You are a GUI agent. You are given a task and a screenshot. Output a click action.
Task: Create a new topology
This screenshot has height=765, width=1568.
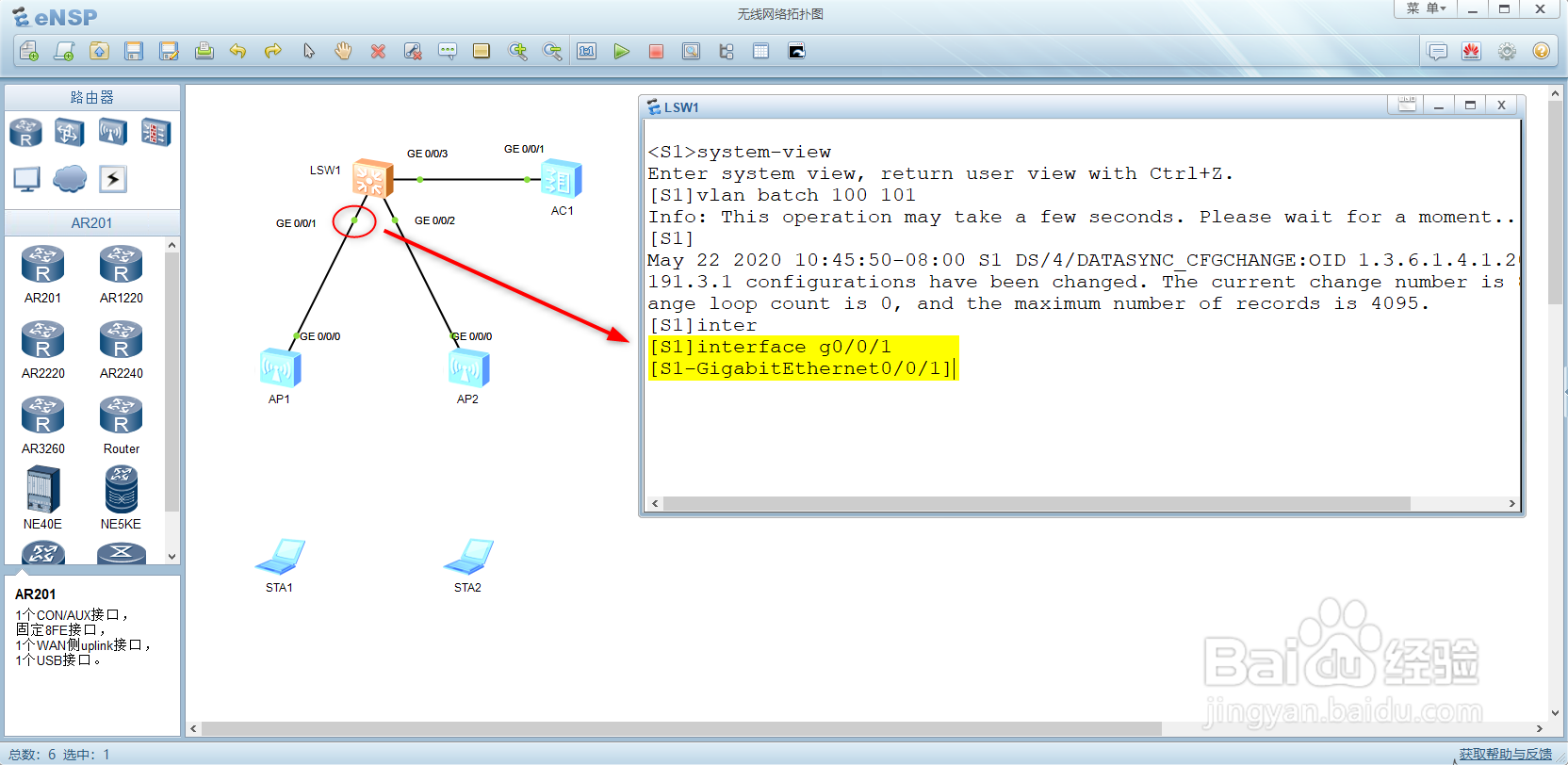(29, 51)
